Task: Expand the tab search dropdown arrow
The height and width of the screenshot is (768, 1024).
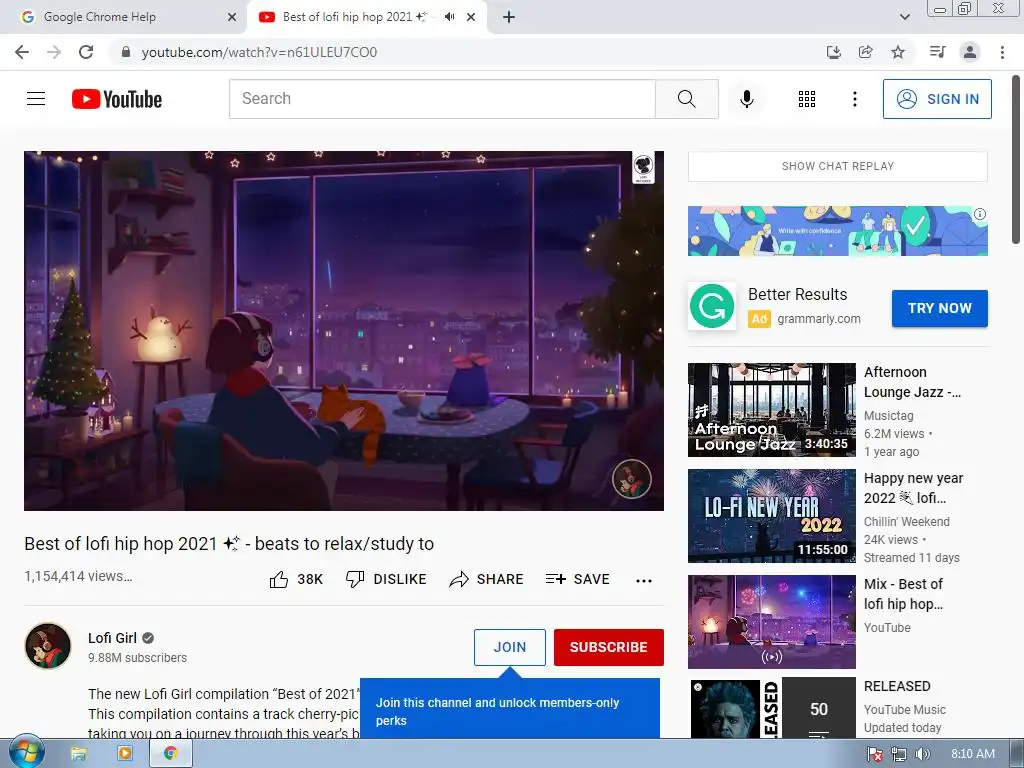Action: tap(904, 17)
